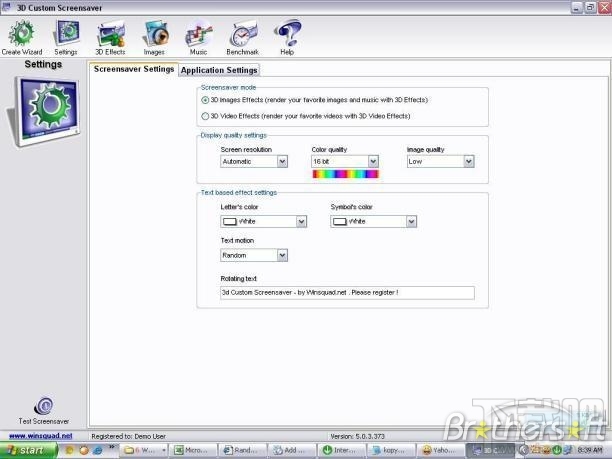Open the Create Wizard tool
Screen dimensions: 612x459
(x=22, y=37)
